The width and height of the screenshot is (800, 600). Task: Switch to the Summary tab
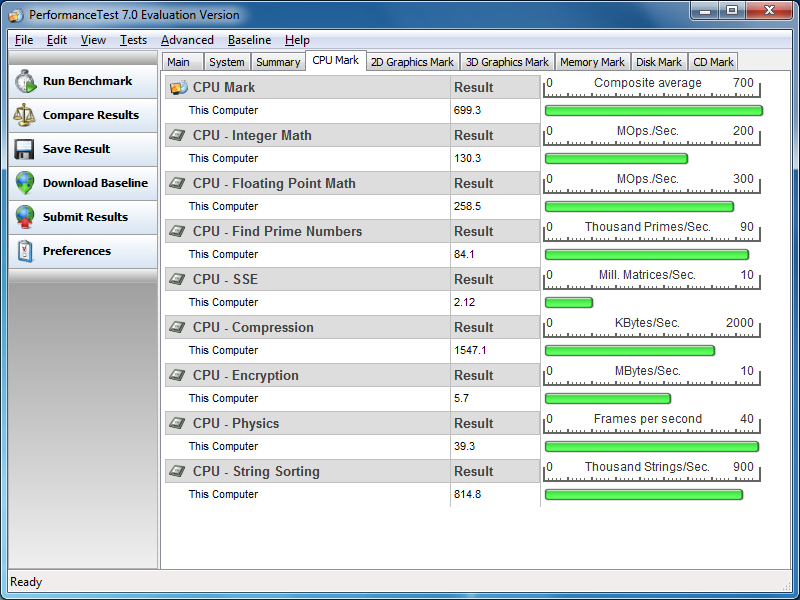(x=278, y=62)
